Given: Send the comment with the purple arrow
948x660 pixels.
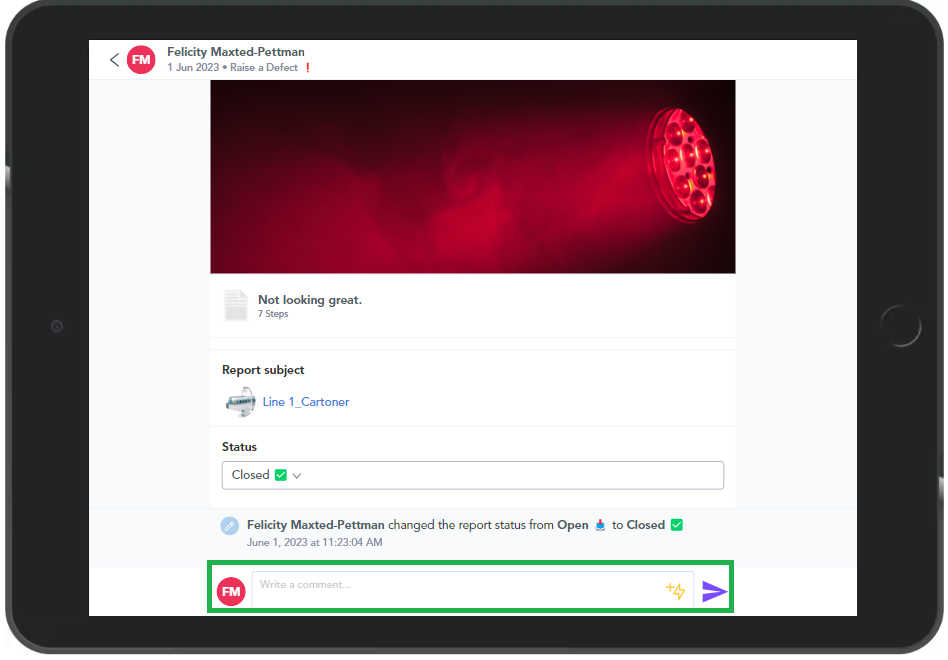Looking at the screenshot, I should tap(714, 591).
